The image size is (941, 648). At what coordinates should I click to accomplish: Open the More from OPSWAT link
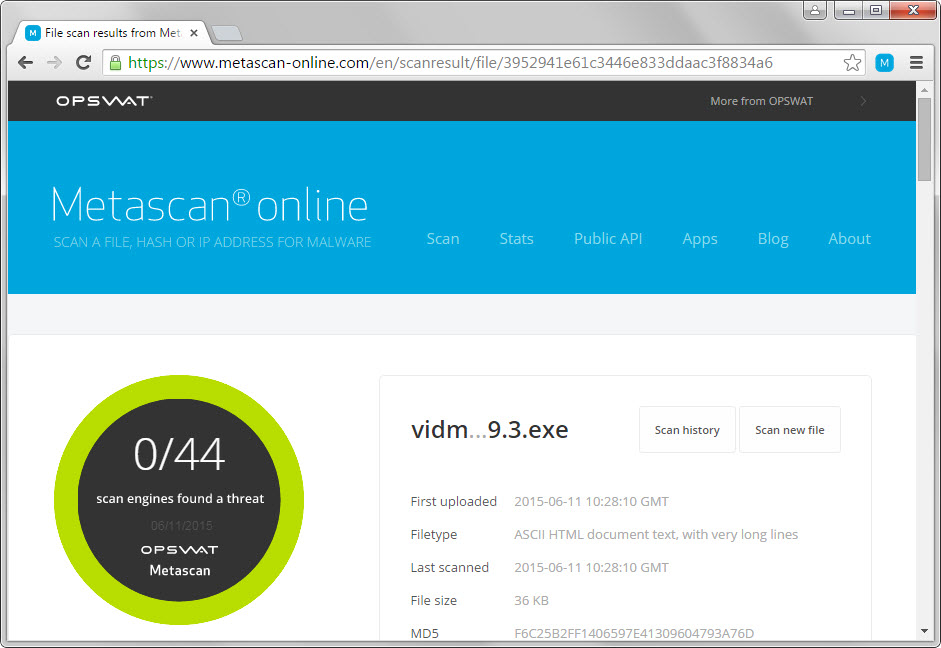coord(762,101)
